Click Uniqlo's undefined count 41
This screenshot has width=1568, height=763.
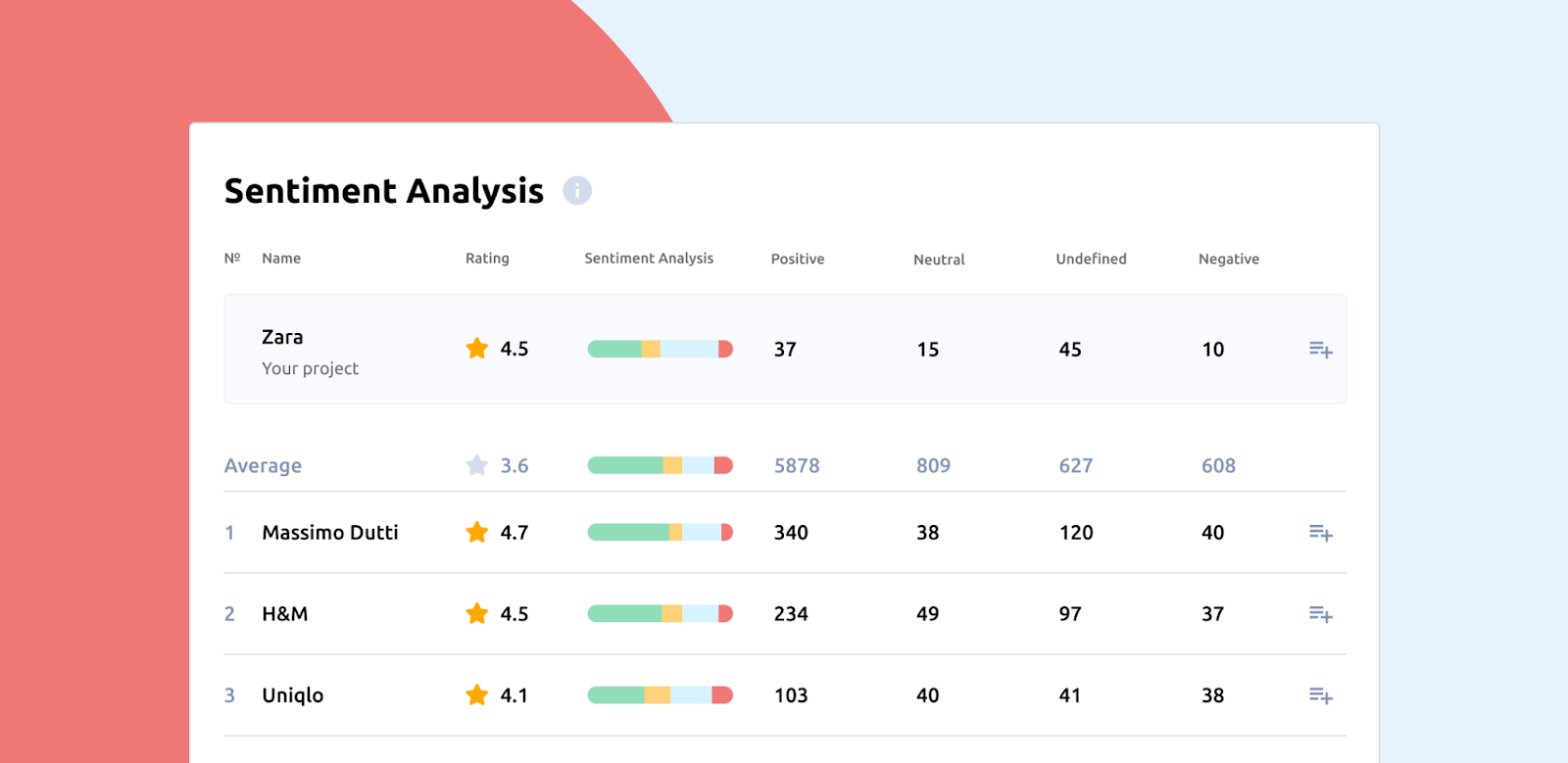(x=1070, y=695)
